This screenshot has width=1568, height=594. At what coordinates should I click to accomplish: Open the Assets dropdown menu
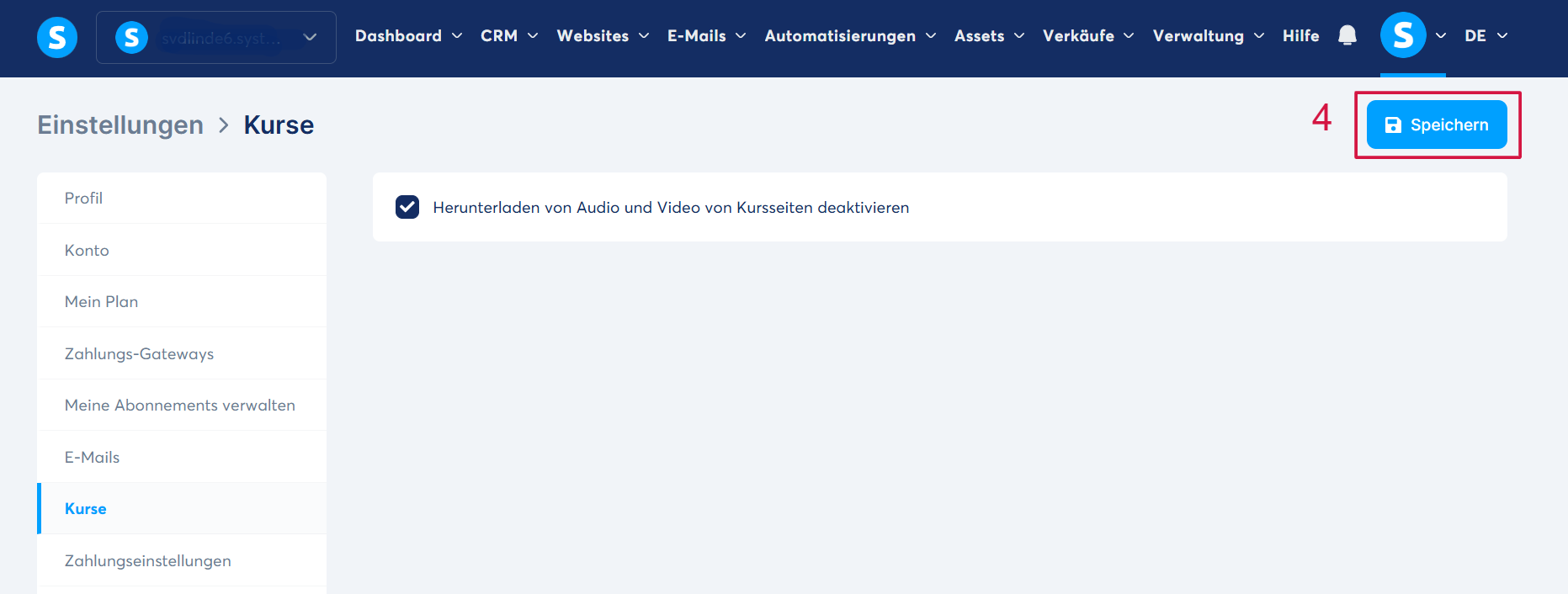coord(990,35)
